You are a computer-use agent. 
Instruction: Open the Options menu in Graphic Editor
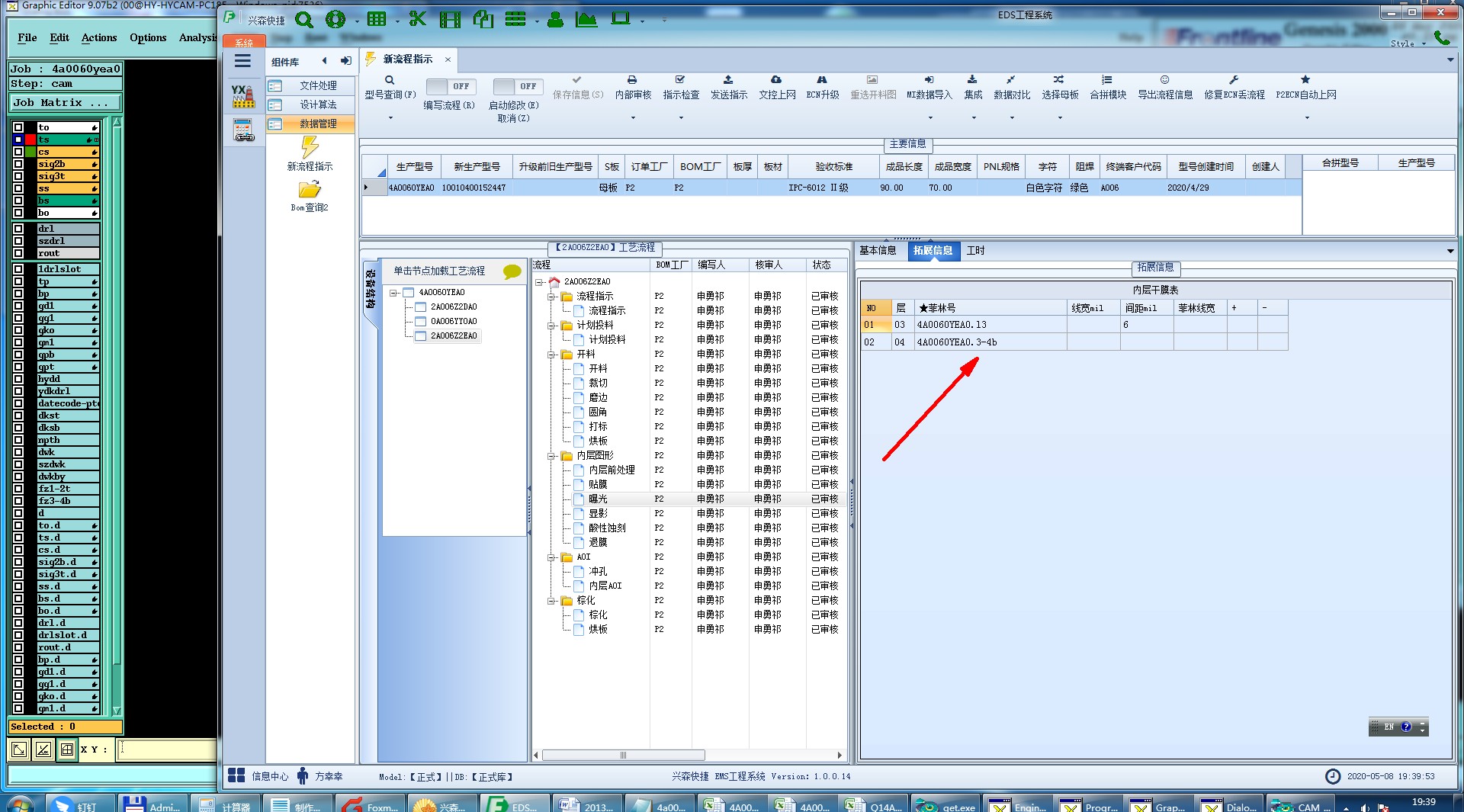pos(148,37)
